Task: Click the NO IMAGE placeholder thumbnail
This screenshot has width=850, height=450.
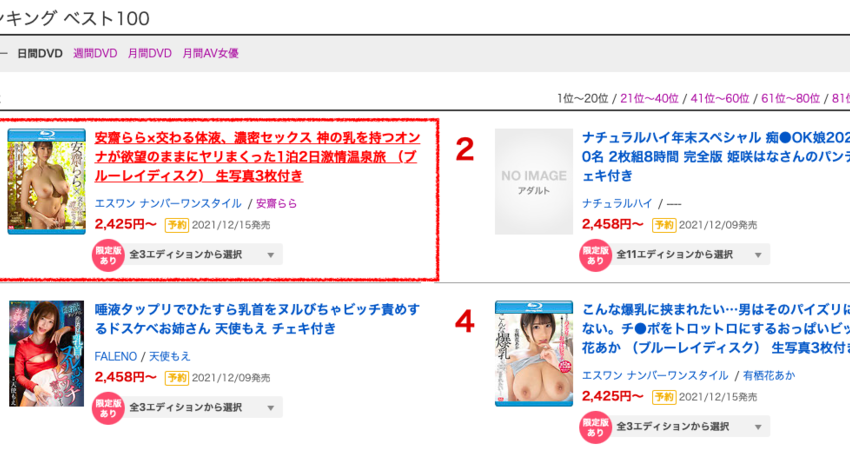Action: [534, 182]
